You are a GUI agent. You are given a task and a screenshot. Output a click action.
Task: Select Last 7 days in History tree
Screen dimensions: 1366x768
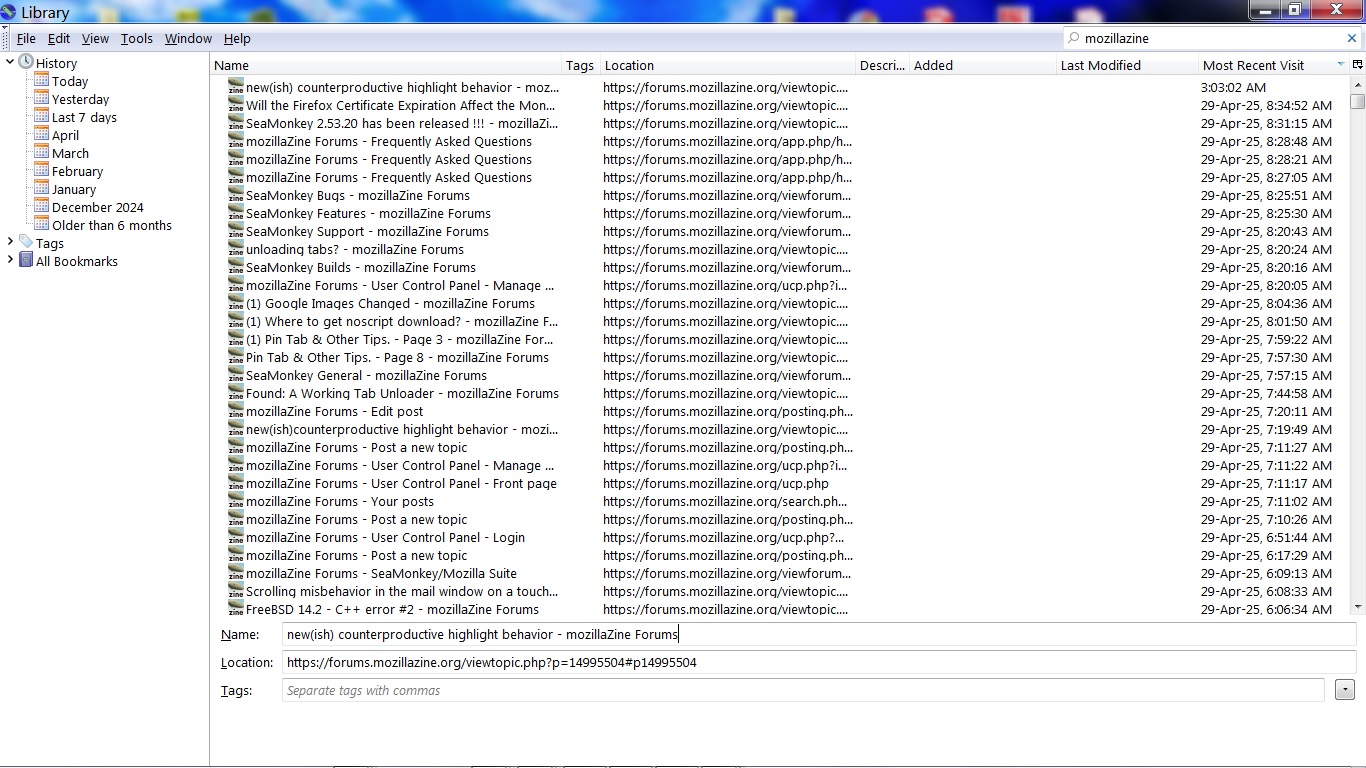pyautogui.click(x=84, y=117)
